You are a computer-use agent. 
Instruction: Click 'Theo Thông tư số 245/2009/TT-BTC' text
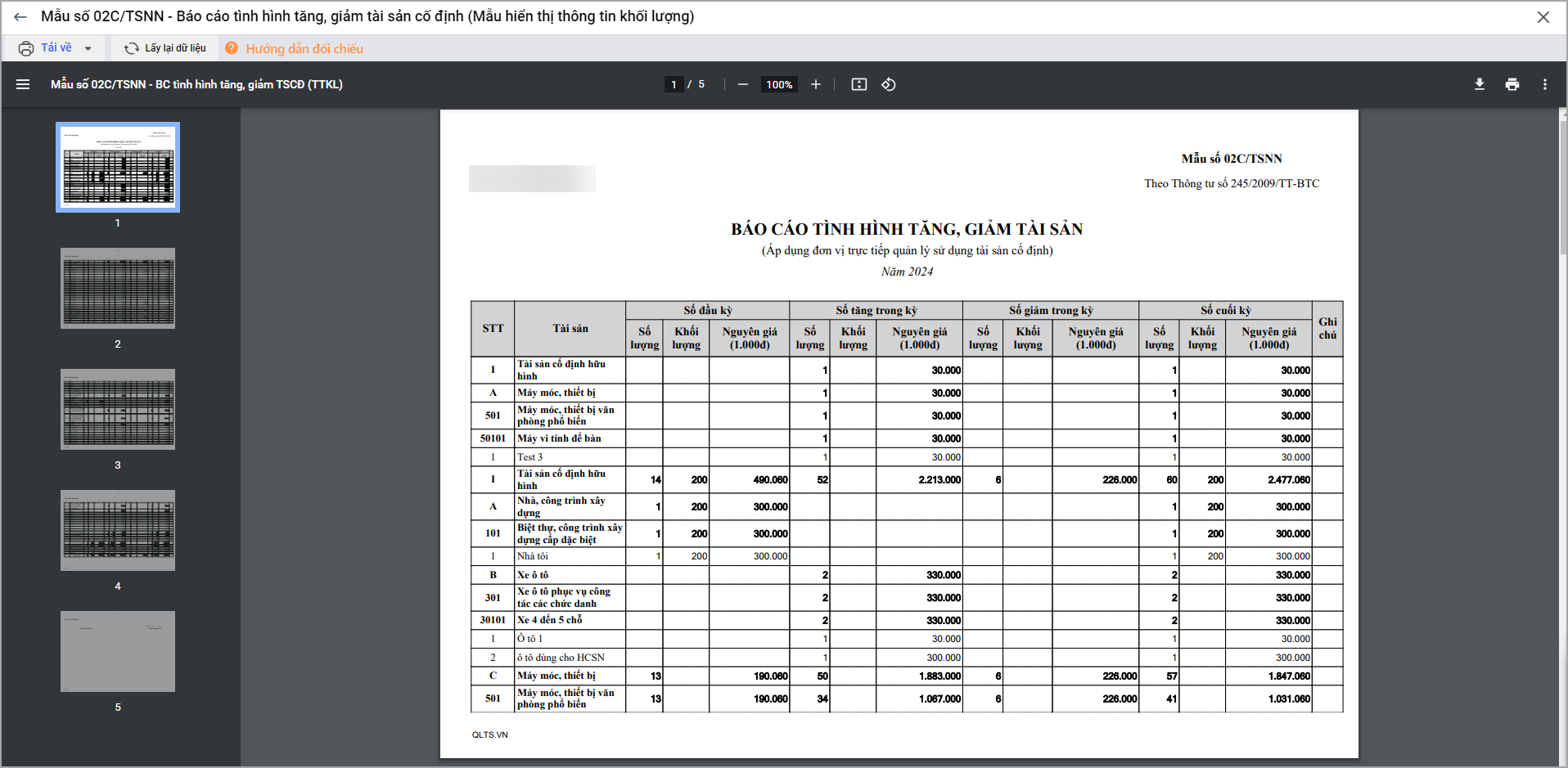pyautogui.click(x=1232, y=183)
